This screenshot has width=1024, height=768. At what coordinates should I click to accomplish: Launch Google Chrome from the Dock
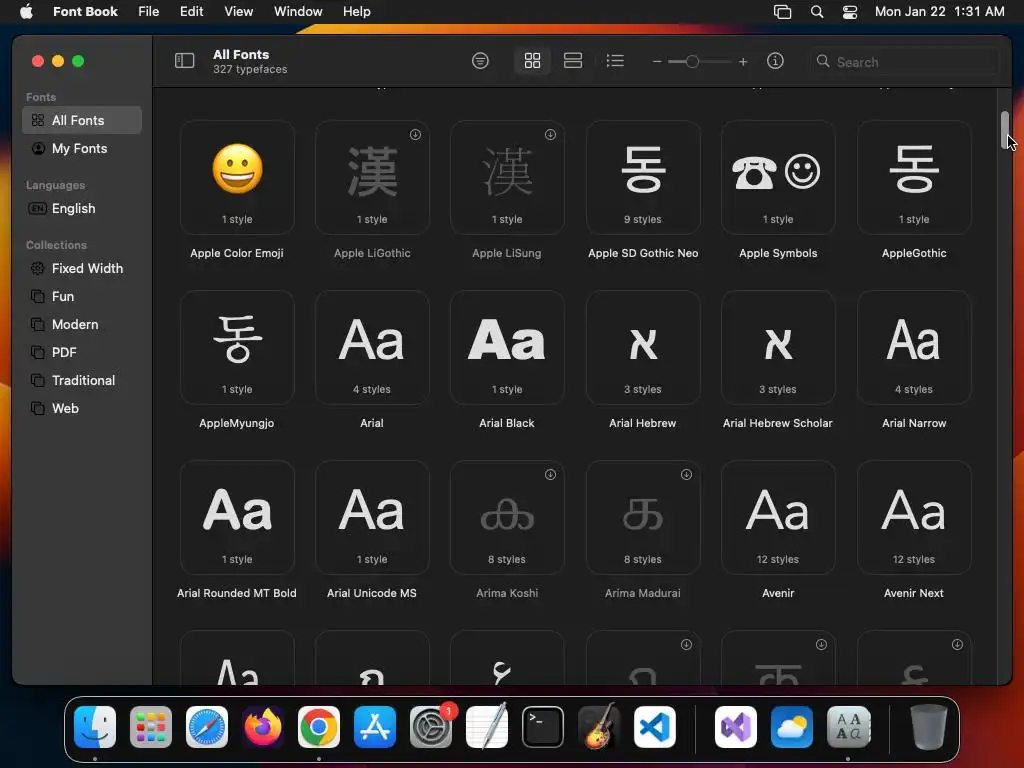tap(319, 727)
